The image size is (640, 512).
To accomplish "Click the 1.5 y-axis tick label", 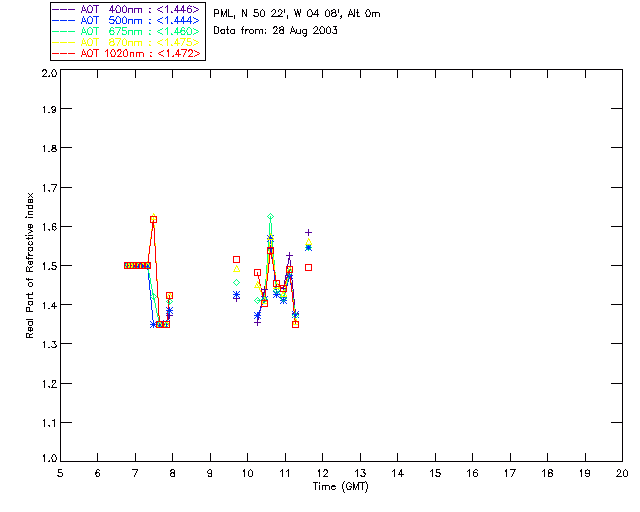I will [x=49, y=266].
